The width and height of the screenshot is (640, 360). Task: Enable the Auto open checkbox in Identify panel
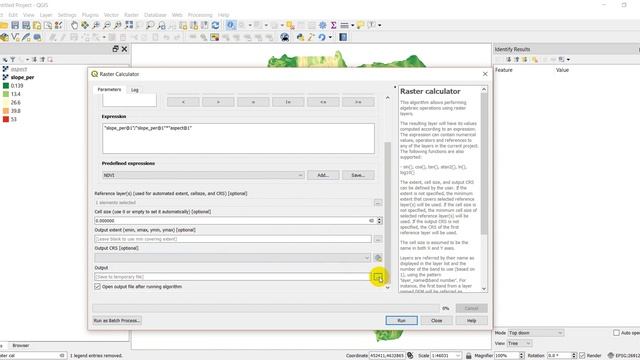click(616, 333)
